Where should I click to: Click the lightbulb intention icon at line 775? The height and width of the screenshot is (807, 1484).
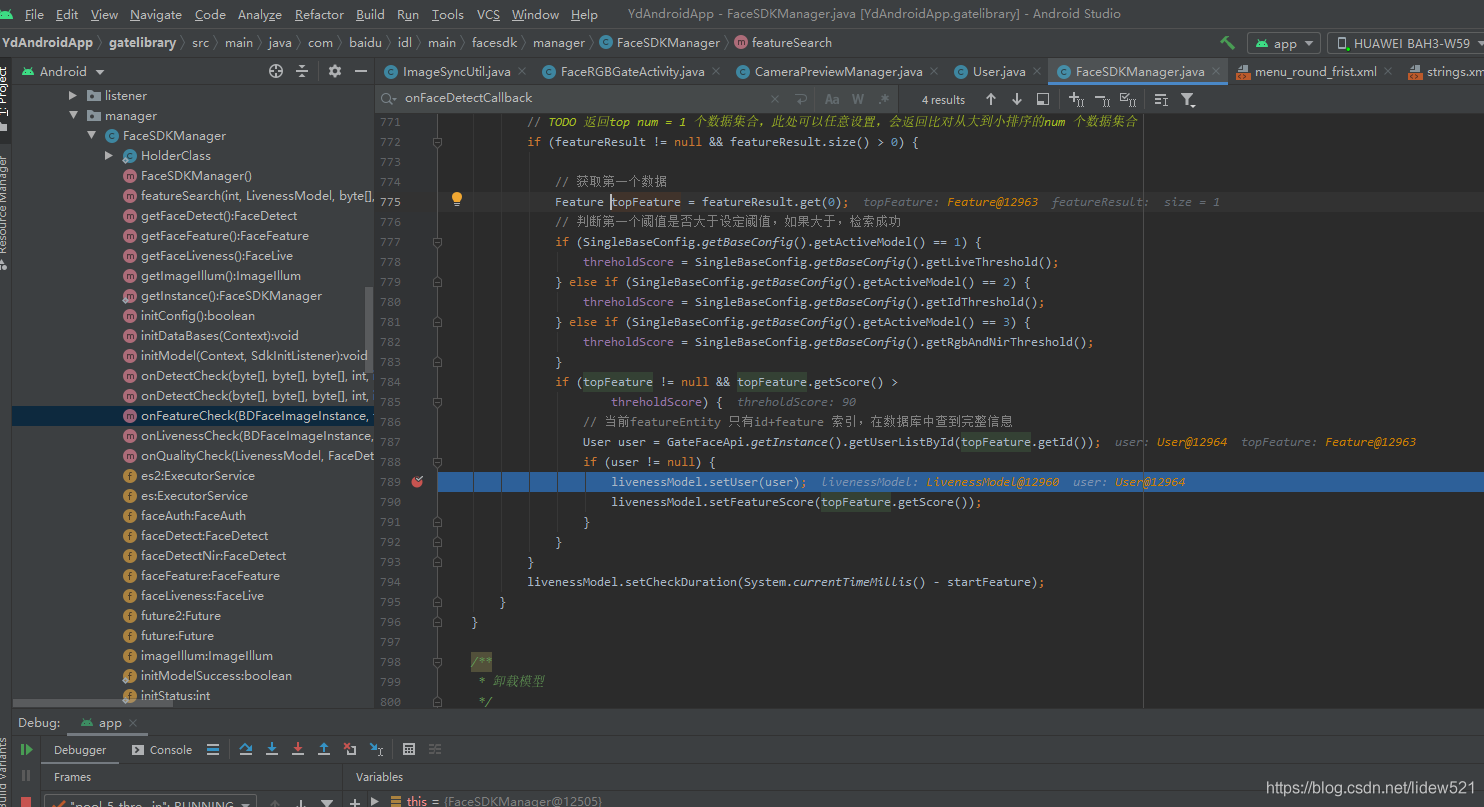[x=457, y=199]
